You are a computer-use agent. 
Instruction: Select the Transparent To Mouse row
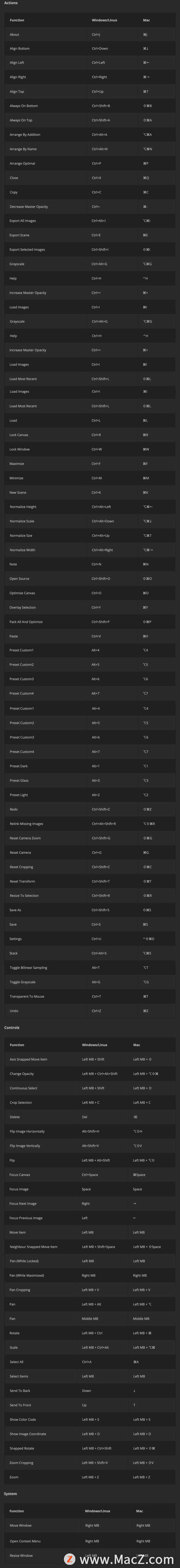pos(90,996)
